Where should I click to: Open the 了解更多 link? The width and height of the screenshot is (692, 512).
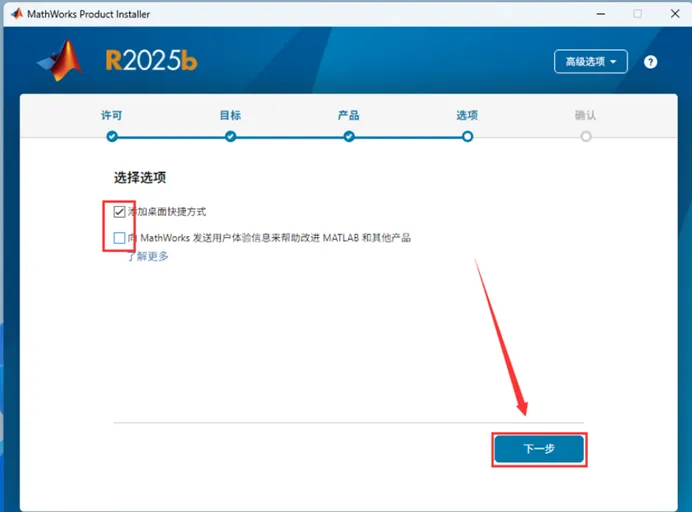point(148,256)
